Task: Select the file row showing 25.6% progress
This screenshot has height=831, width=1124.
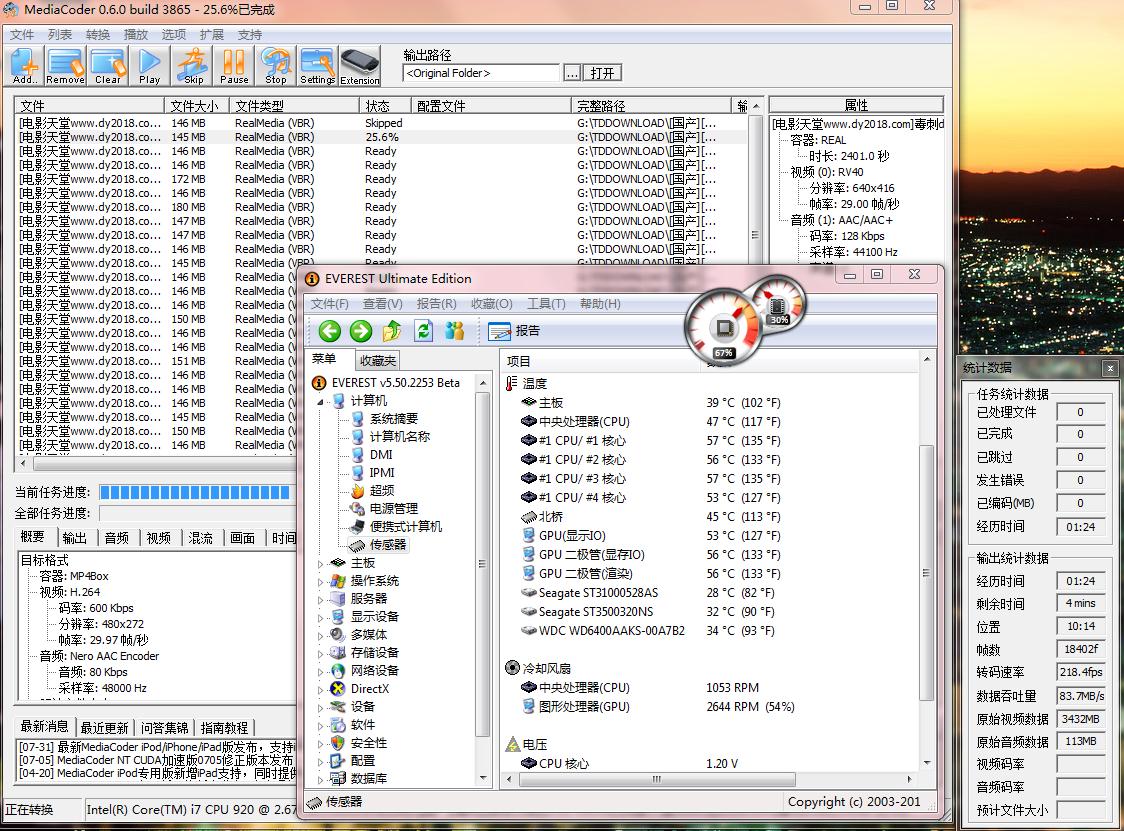Action: coord(380,137)
